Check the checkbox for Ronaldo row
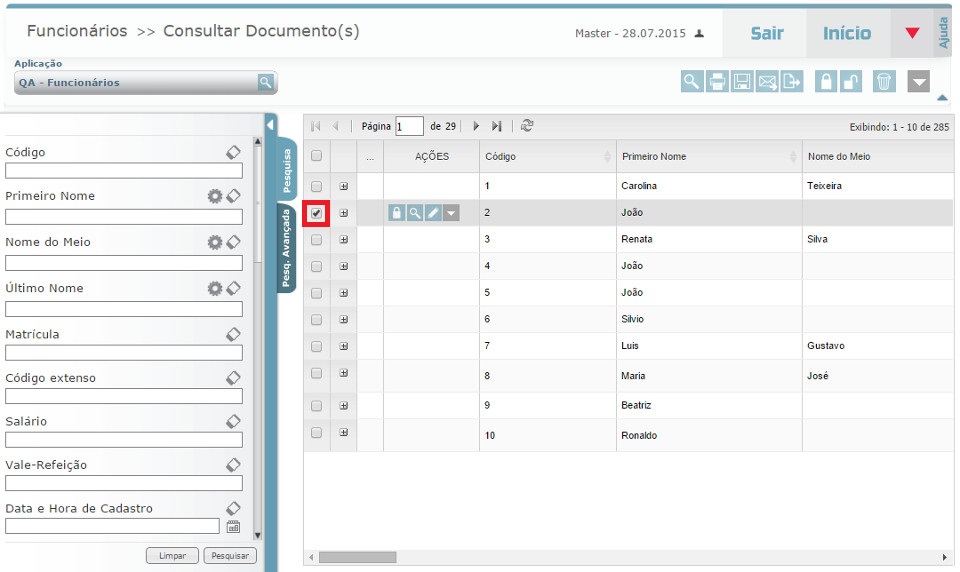The width and height of the screenshot is (960, 572). 316,432
